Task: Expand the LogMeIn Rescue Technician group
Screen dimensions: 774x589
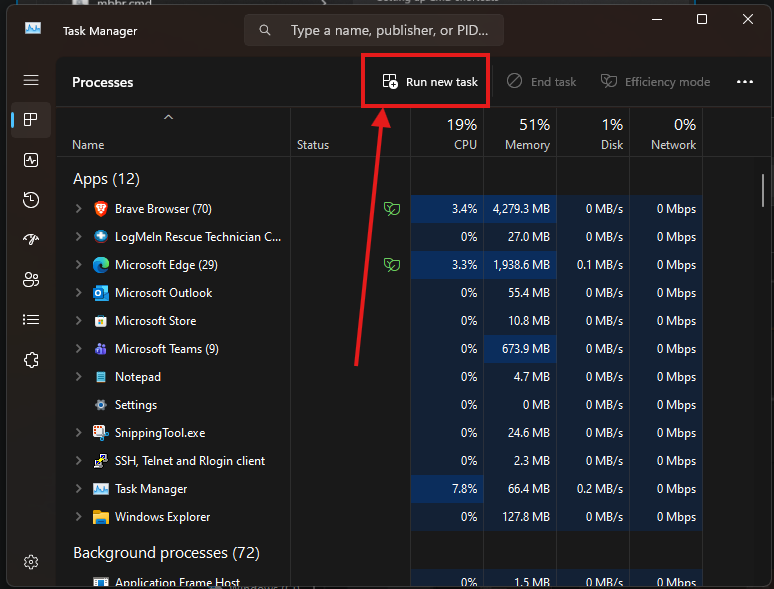Action: 78,236
